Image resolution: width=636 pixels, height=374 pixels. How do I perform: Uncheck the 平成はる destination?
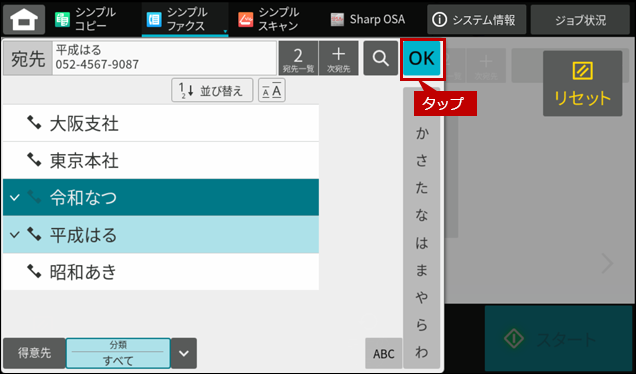coord(161,234)
